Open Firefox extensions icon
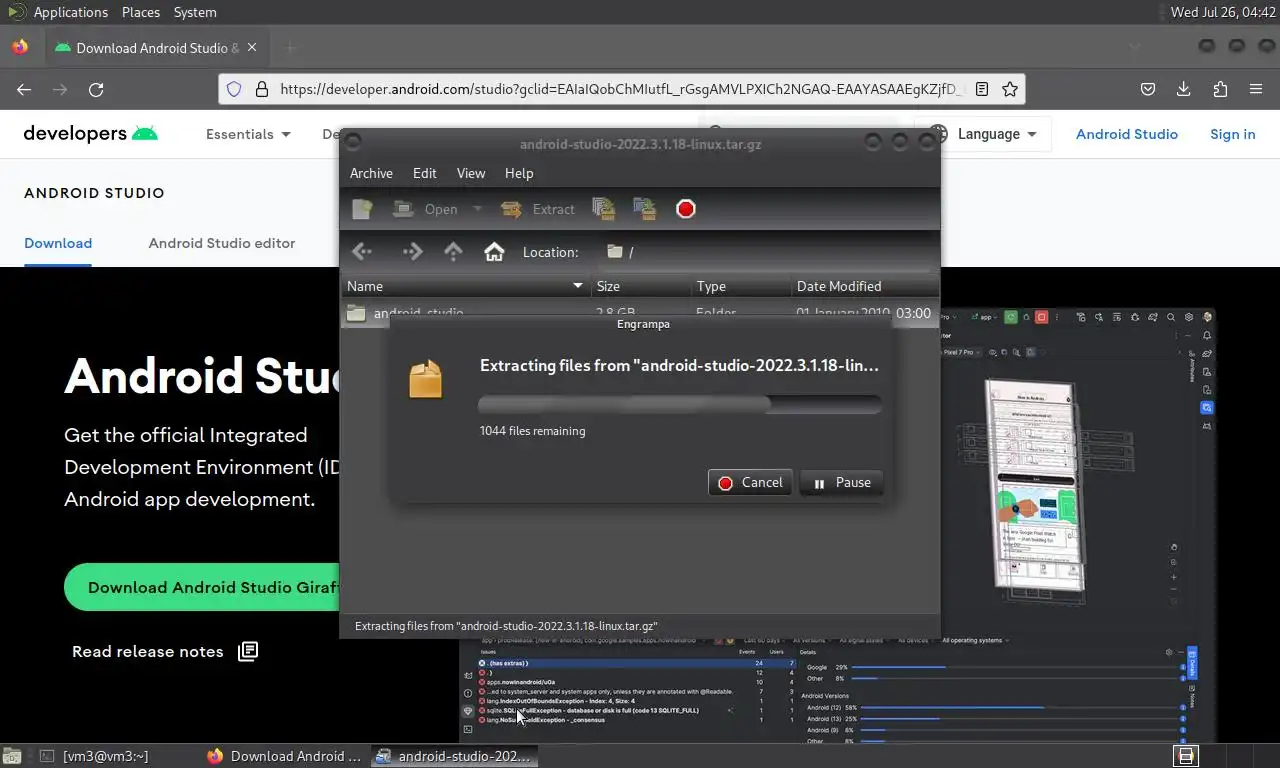1280x768 pixels. tap(1220, 89)
